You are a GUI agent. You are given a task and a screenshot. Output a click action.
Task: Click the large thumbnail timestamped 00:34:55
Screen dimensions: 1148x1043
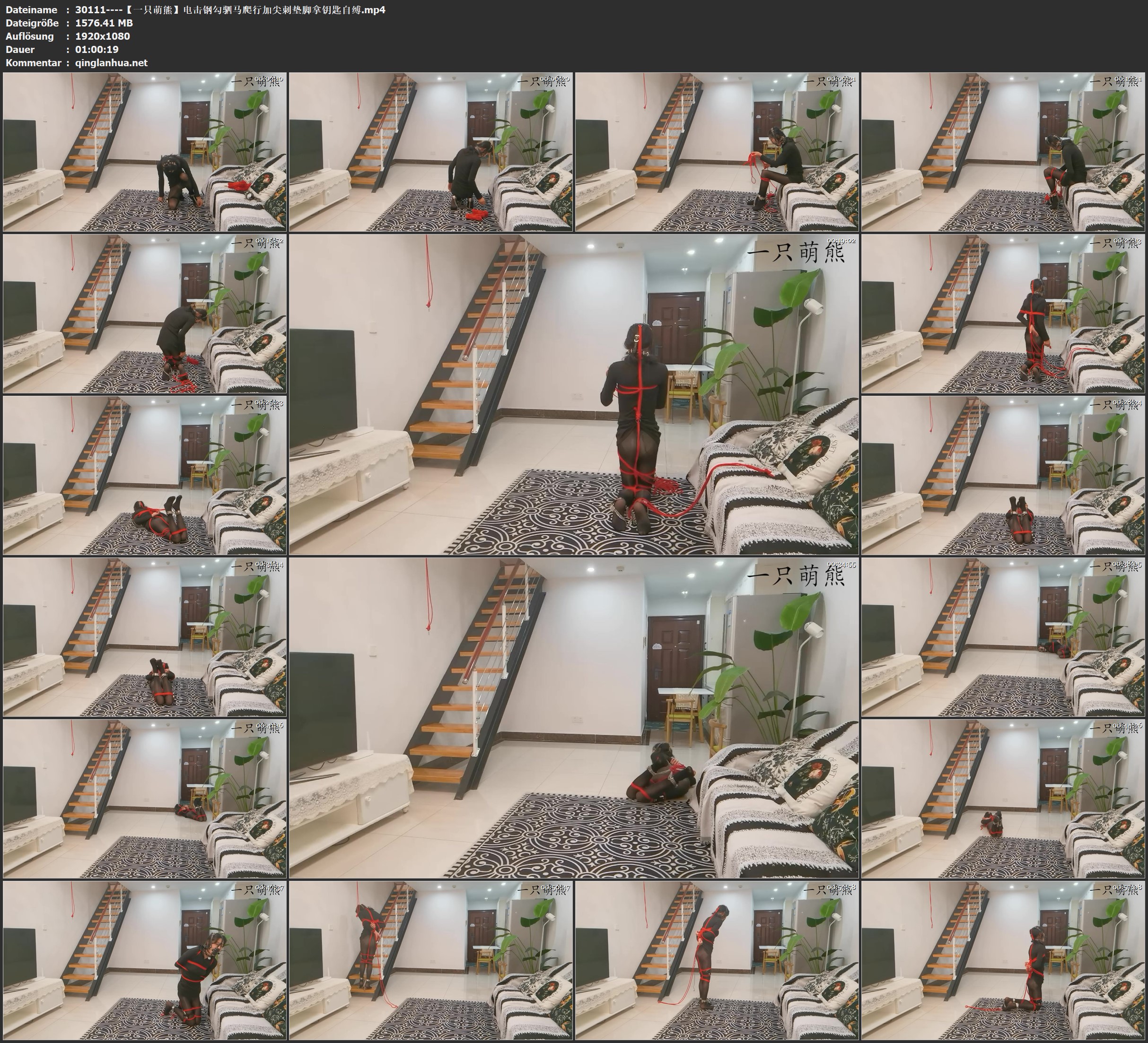pos(573,718)
